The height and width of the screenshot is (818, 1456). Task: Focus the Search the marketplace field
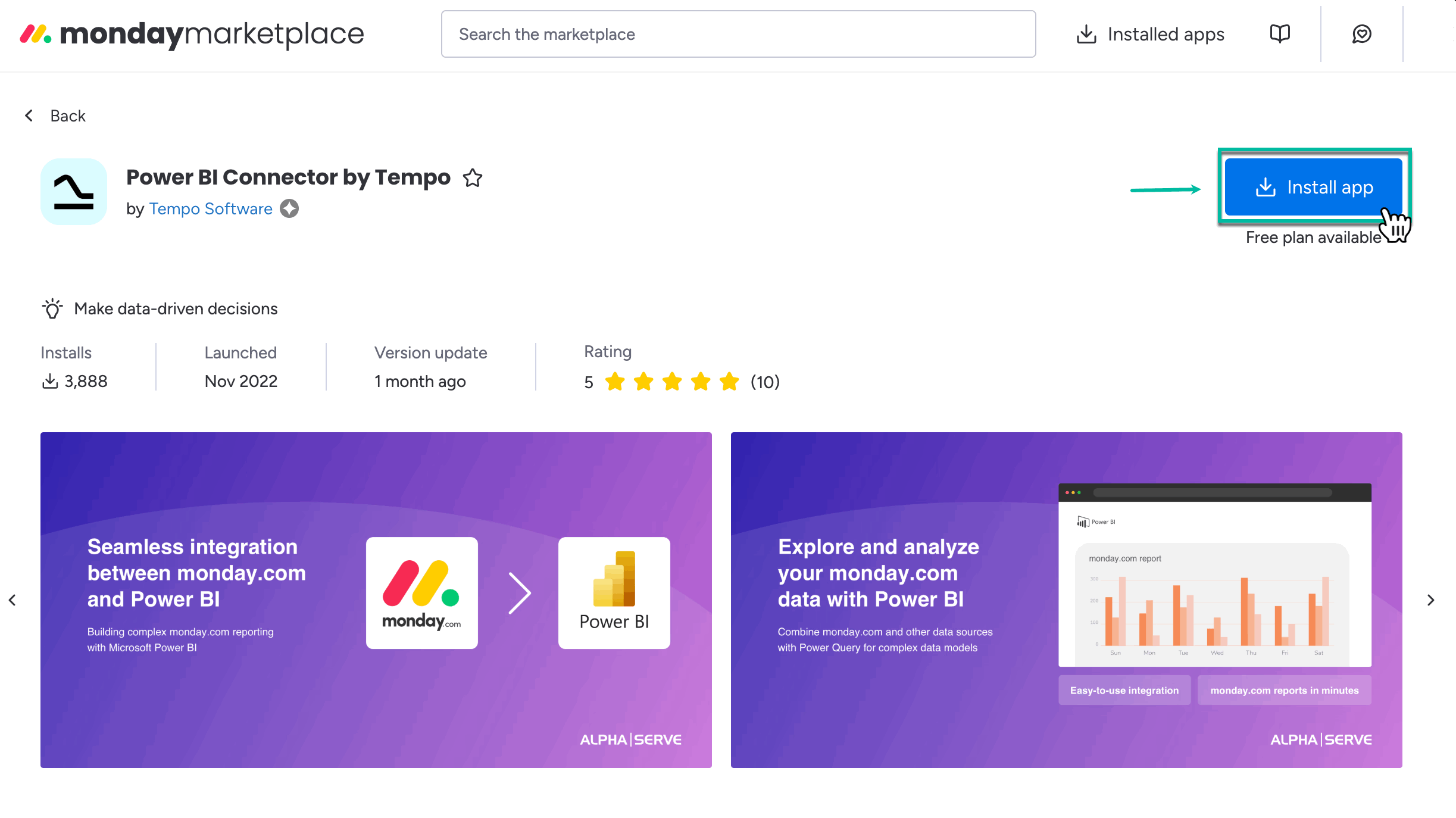point(738,34)
